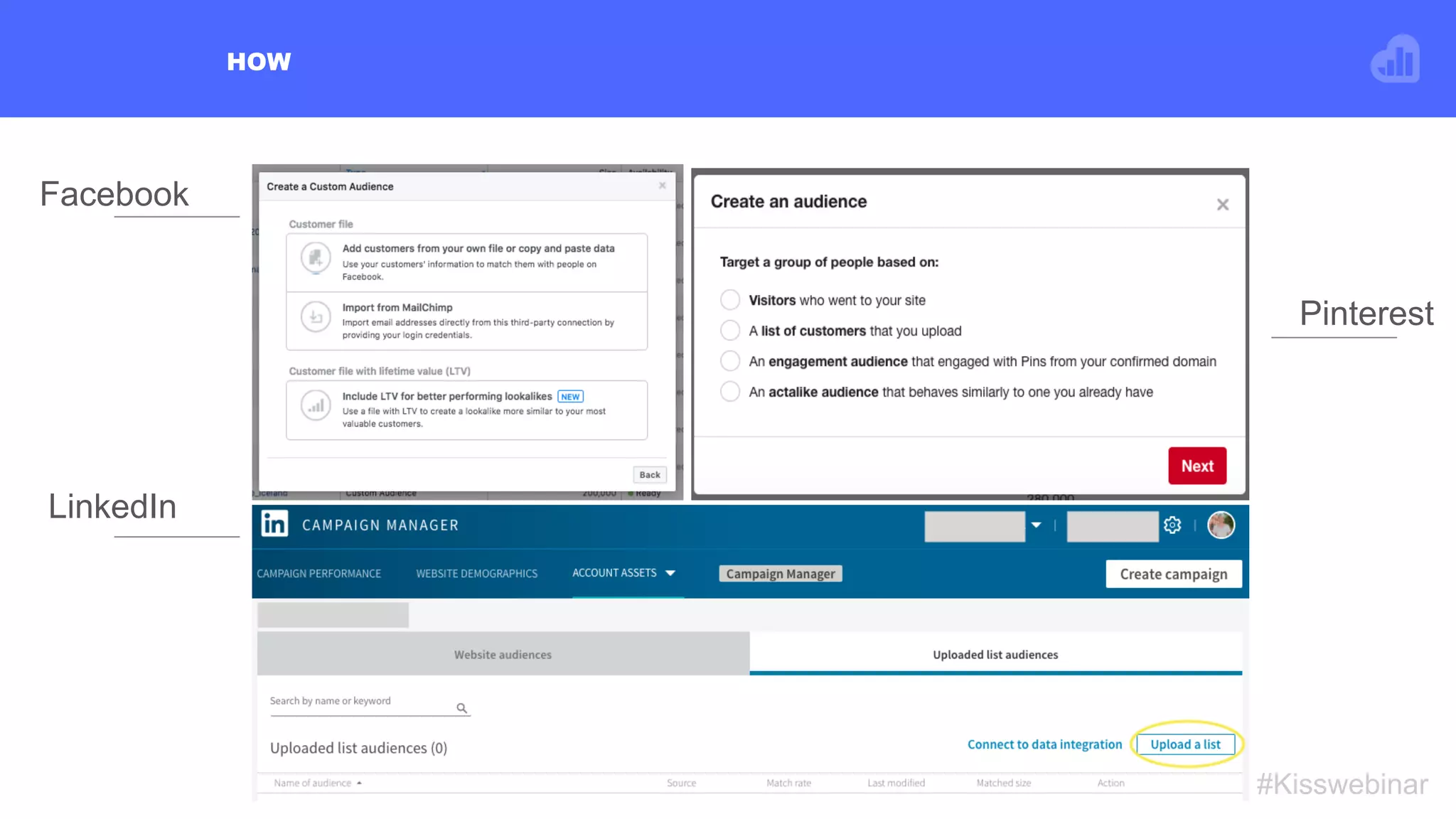
Task: Sort by Name of audience column arrow
Action: pyautogui.click(x=359, y=783)
